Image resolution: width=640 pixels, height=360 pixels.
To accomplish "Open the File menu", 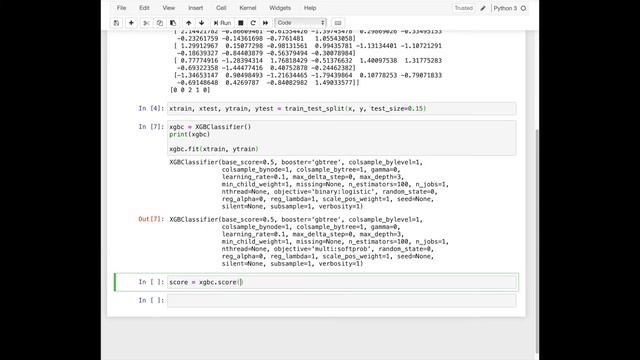I will click(121, 8).
